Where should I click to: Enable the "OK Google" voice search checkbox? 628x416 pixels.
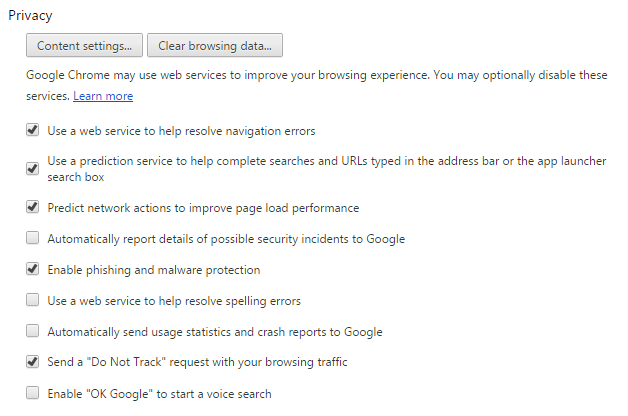point(33,393)
